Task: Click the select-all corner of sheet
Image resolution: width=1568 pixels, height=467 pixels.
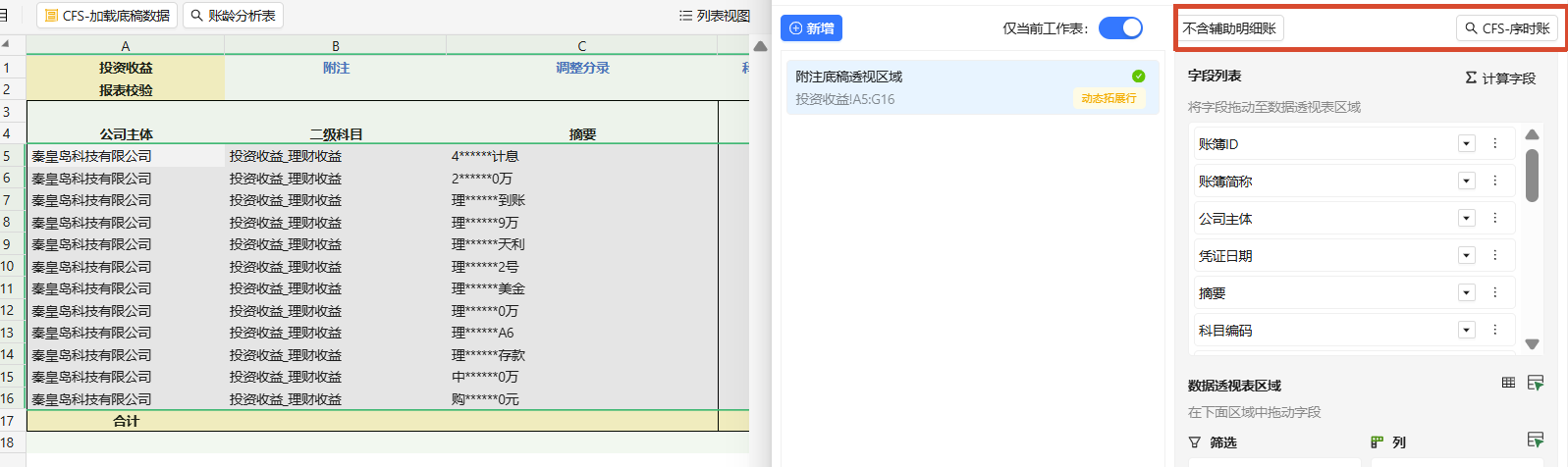Action: pos(8,45)
